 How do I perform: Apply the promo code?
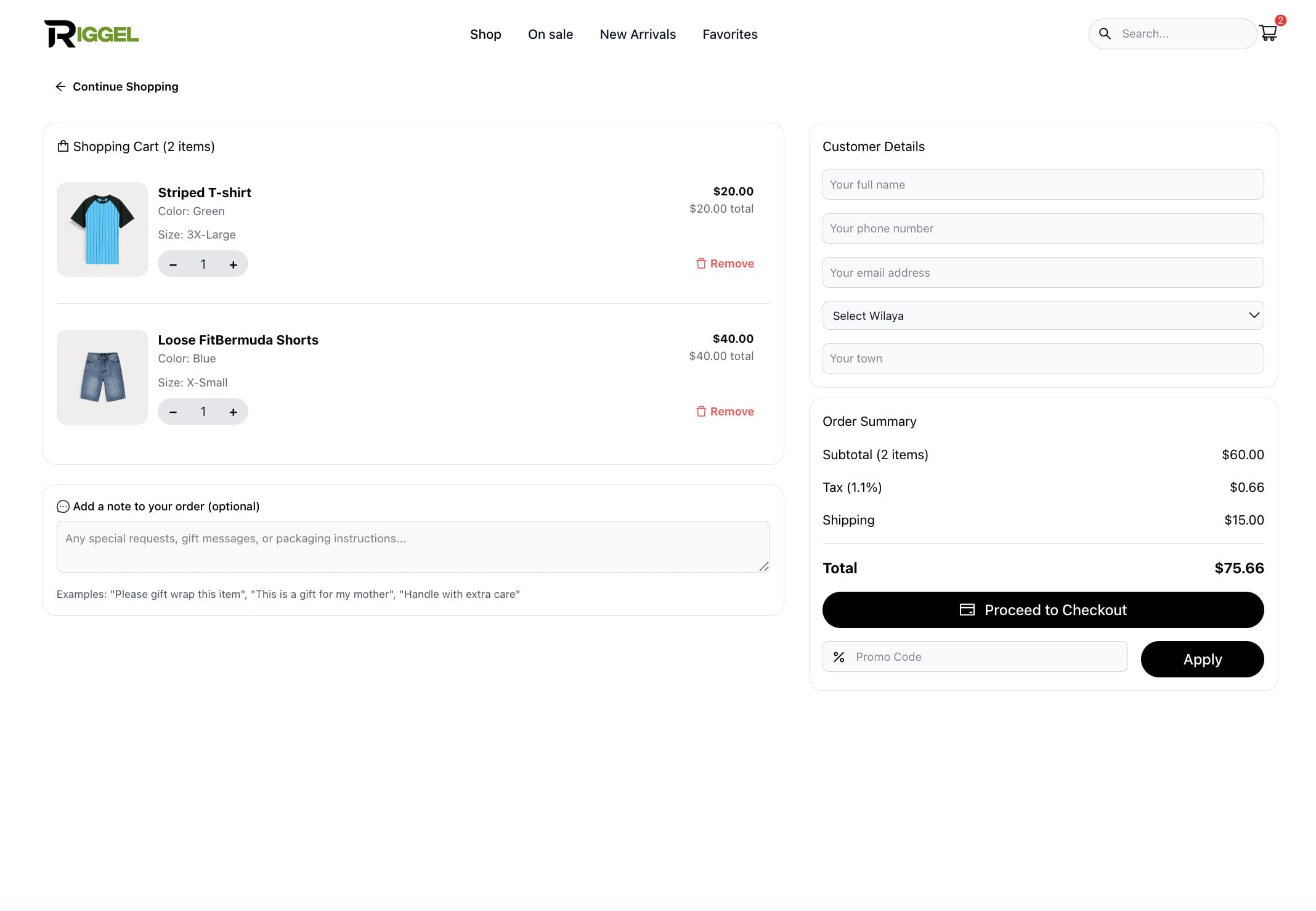[1201, 659]
